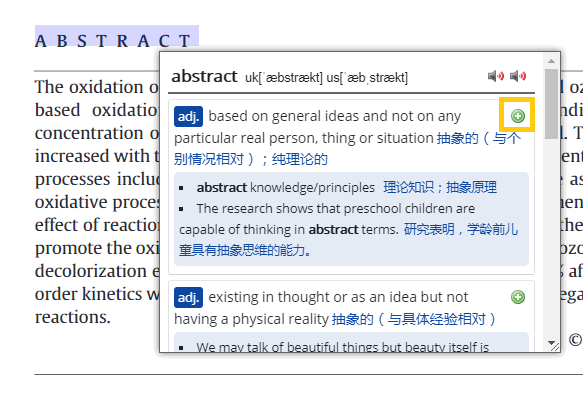The width and height of the screenshot is (583, 394).
Task: Click UK phonetic transcription text
Action: coord(284,78)
